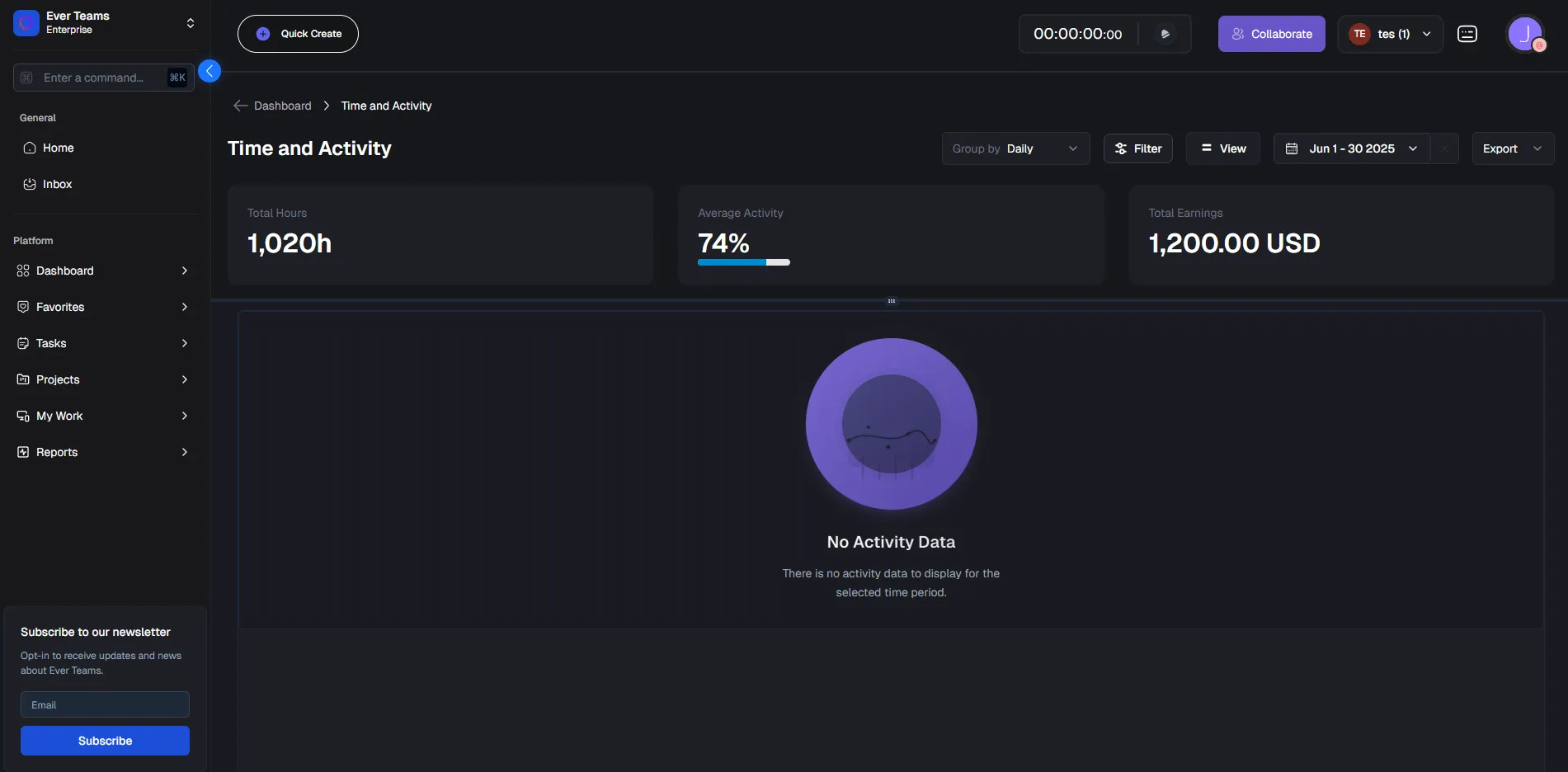
Task: Click the keyboard layout icon in header
Action: click(1467, 34)
